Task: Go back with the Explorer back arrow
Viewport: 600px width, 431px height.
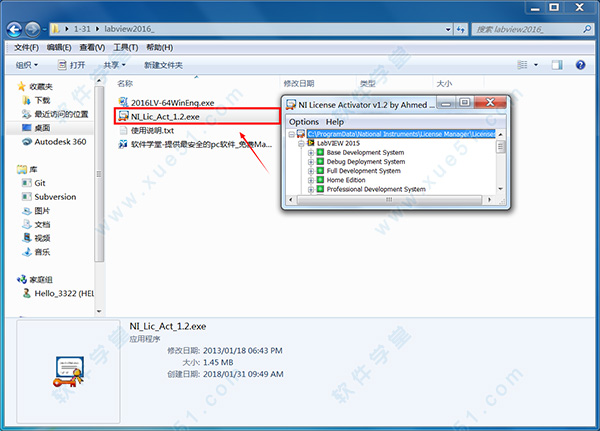Action: (15, 29)
